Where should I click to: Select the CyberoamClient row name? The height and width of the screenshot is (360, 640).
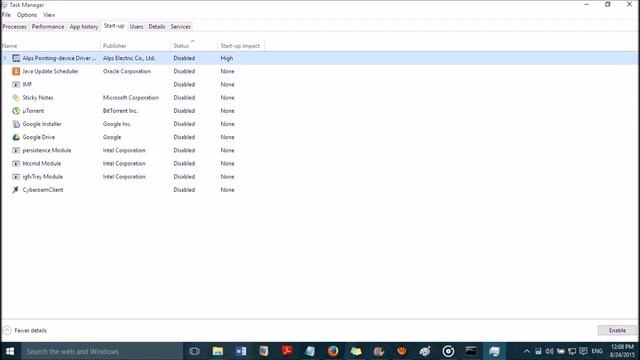pos(43,190)
